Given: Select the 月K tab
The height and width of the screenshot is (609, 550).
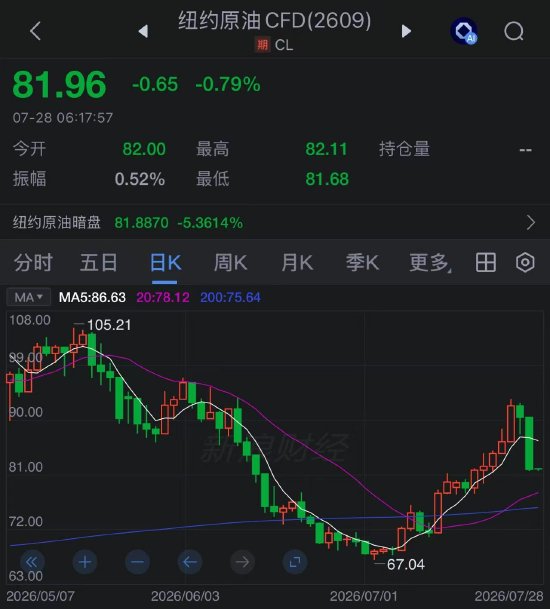Looking at the screenshot, I should coord(297,263).
